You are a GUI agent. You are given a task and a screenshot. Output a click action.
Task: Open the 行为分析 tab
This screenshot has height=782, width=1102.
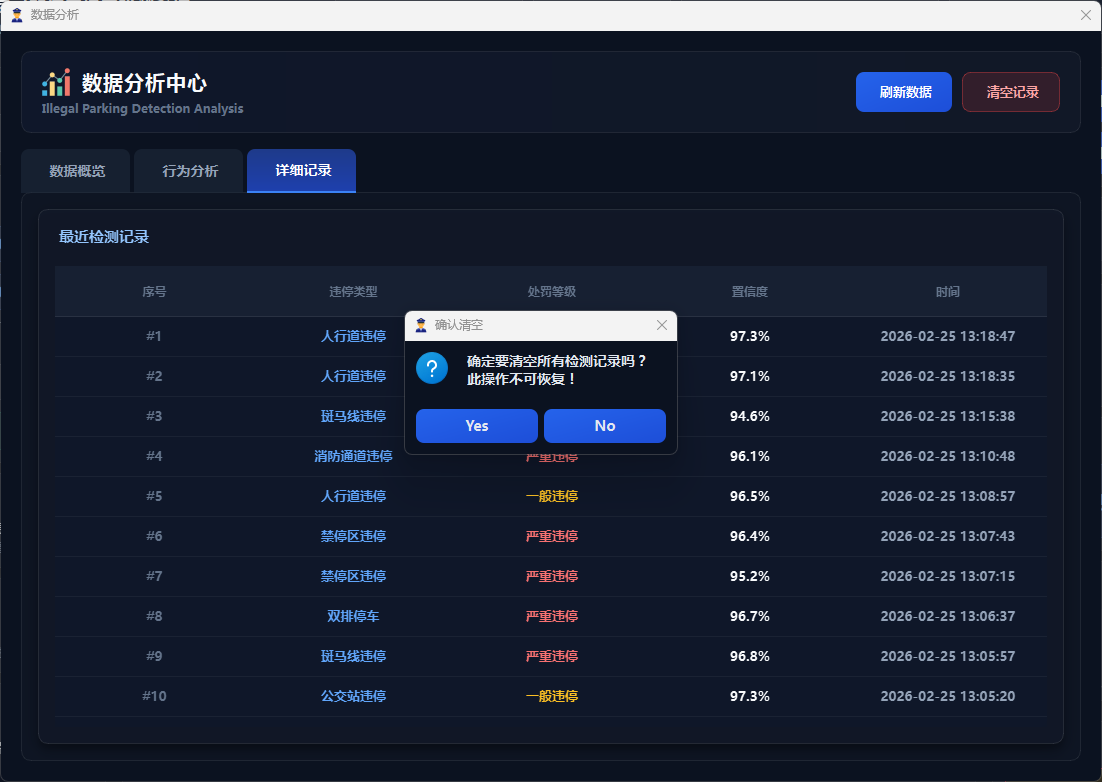point(190,171)
